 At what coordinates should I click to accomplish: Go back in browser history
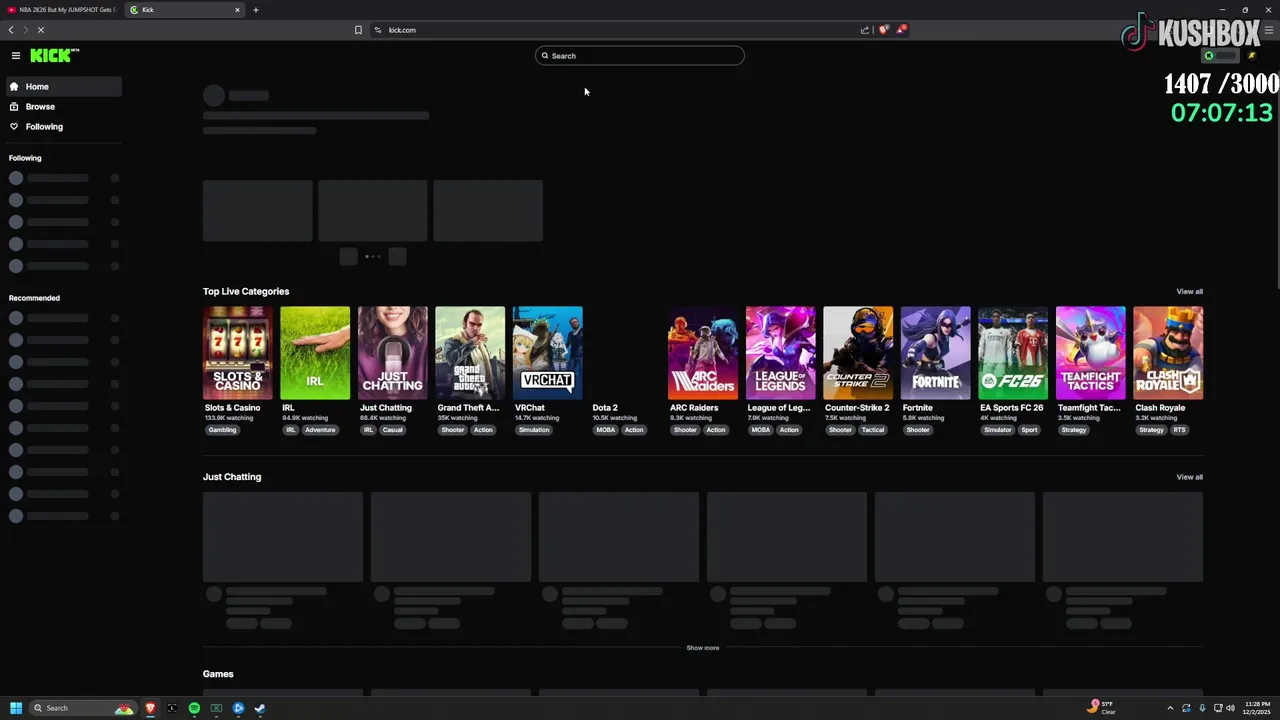[x=11, y=30]
